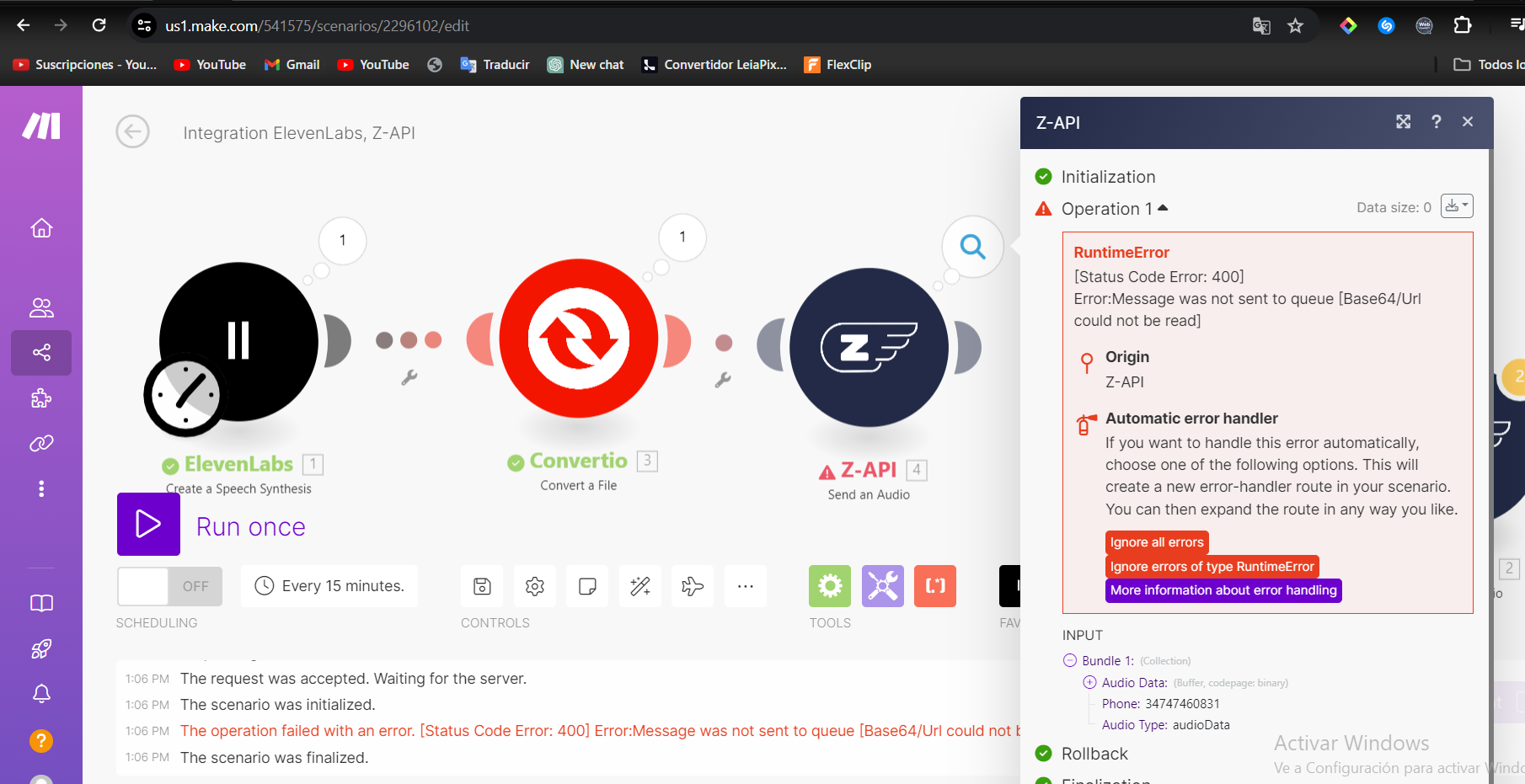Open What's new rocket icon in sidebar
The width and height of the screenshot is (1525, 784).
pos(41,648)
